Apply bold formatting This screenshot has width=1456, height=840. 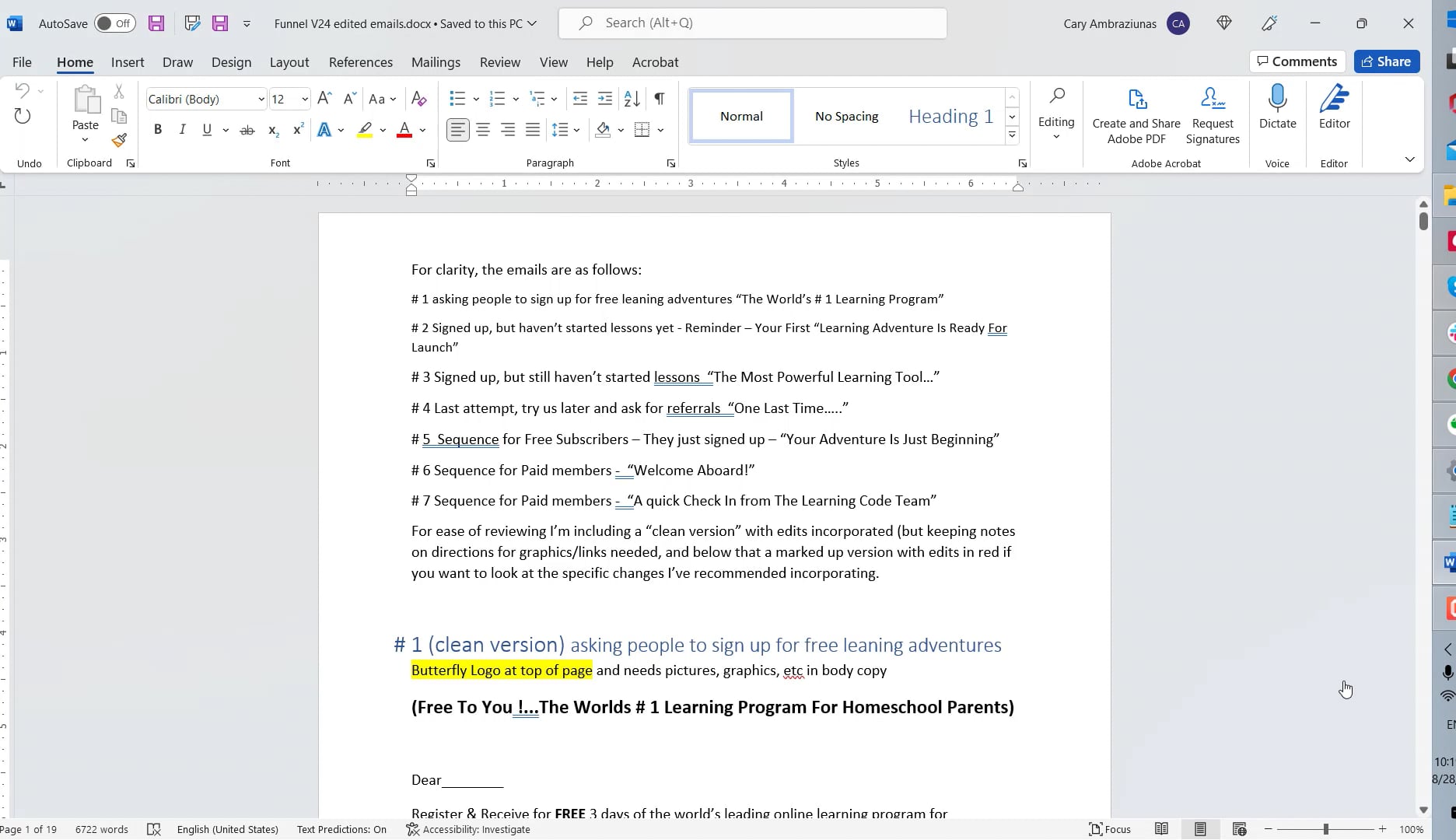pyautogui.click(x=158, y=129)
